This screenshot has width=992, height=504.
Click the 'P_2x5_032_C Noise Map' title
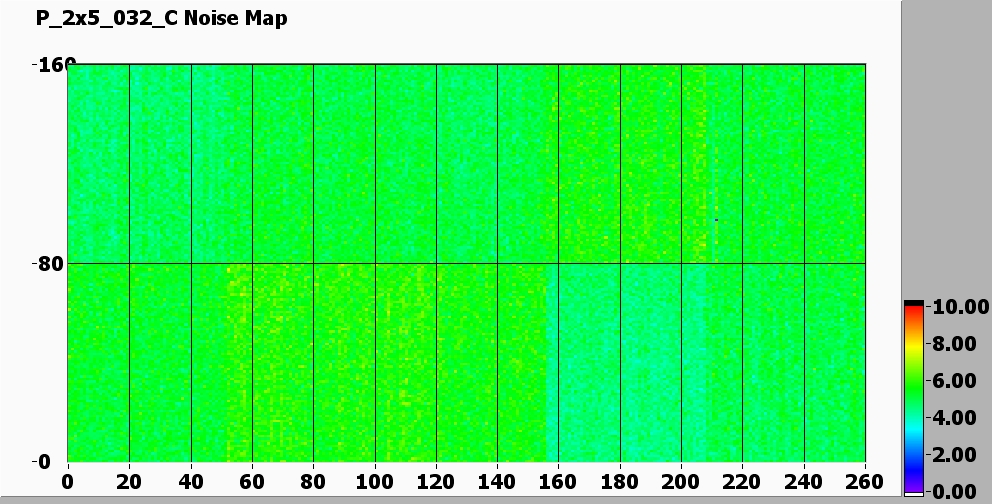click(x=161, y=18)
